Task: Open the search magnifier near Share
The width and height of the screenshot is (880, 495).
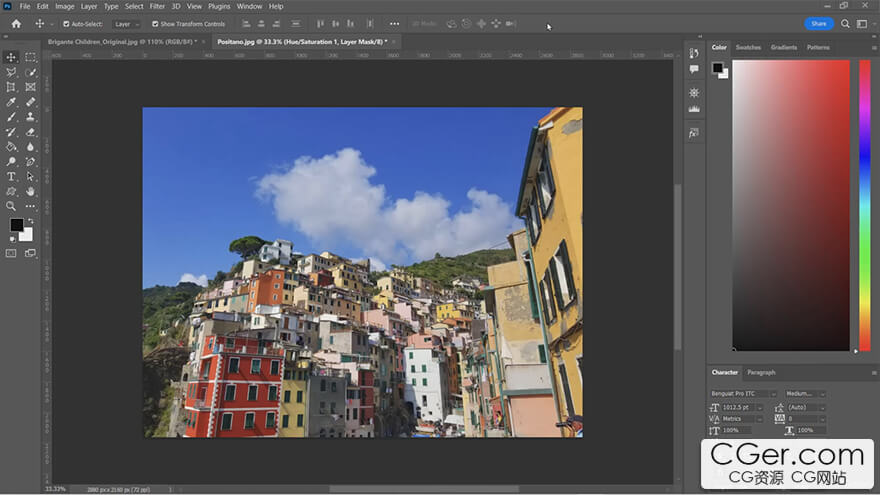Action: pyautogui.click(x=845, y=24)
